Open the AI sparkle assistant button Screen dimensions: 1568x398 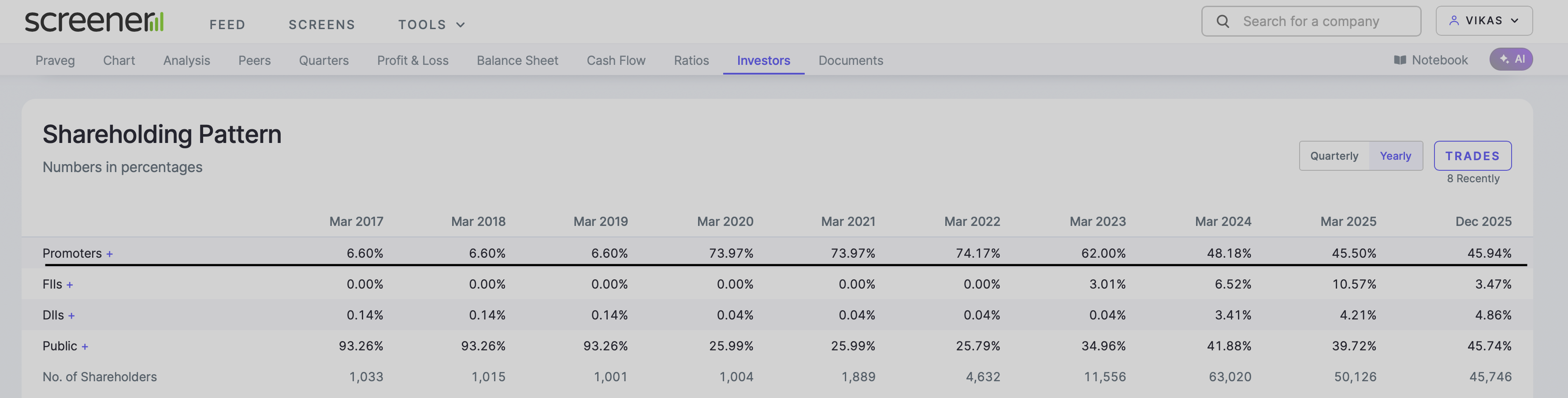tap(1510, 59)
